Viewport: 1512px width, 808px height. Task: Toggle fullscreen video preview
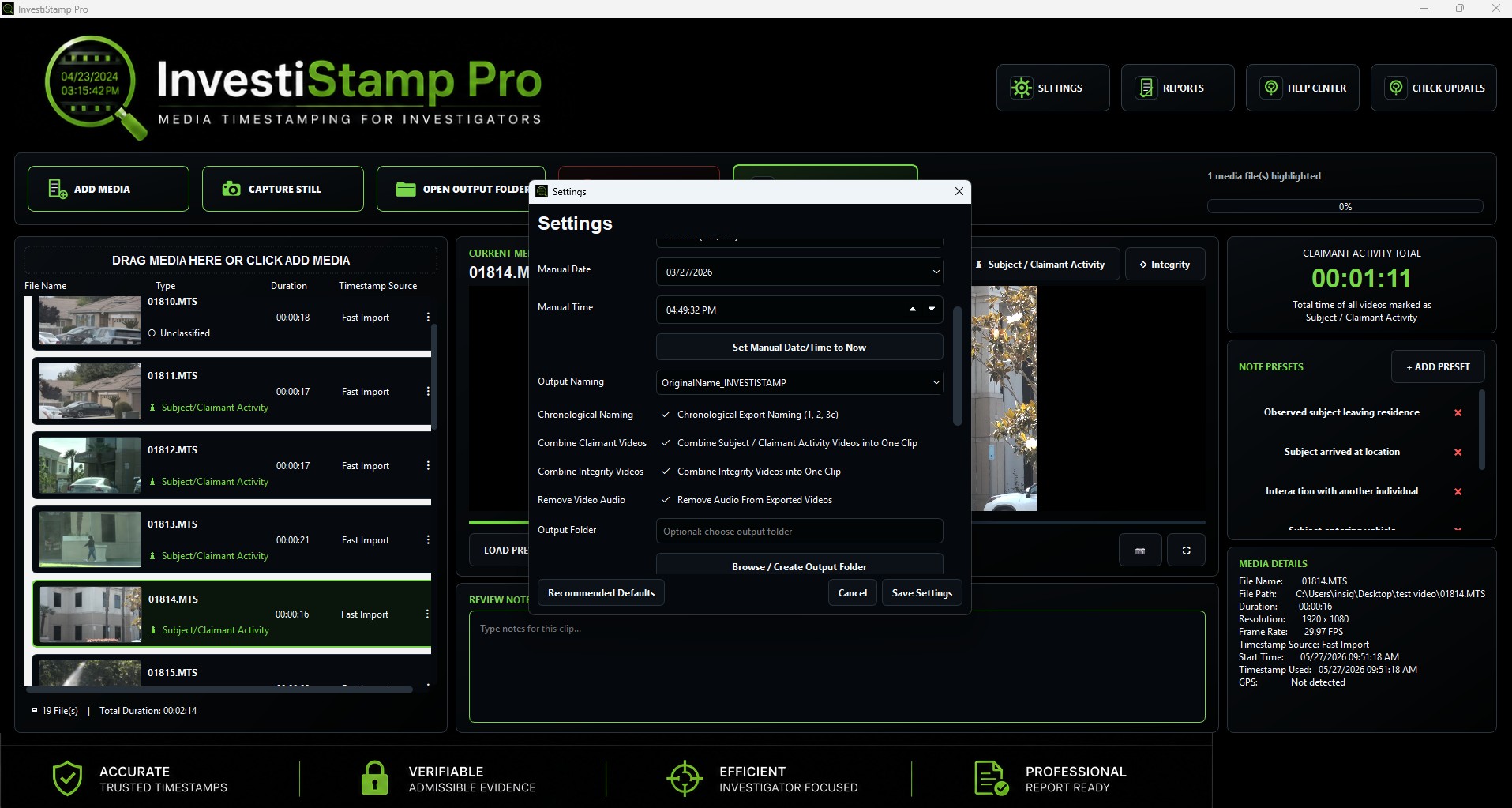pos(1186,551)
